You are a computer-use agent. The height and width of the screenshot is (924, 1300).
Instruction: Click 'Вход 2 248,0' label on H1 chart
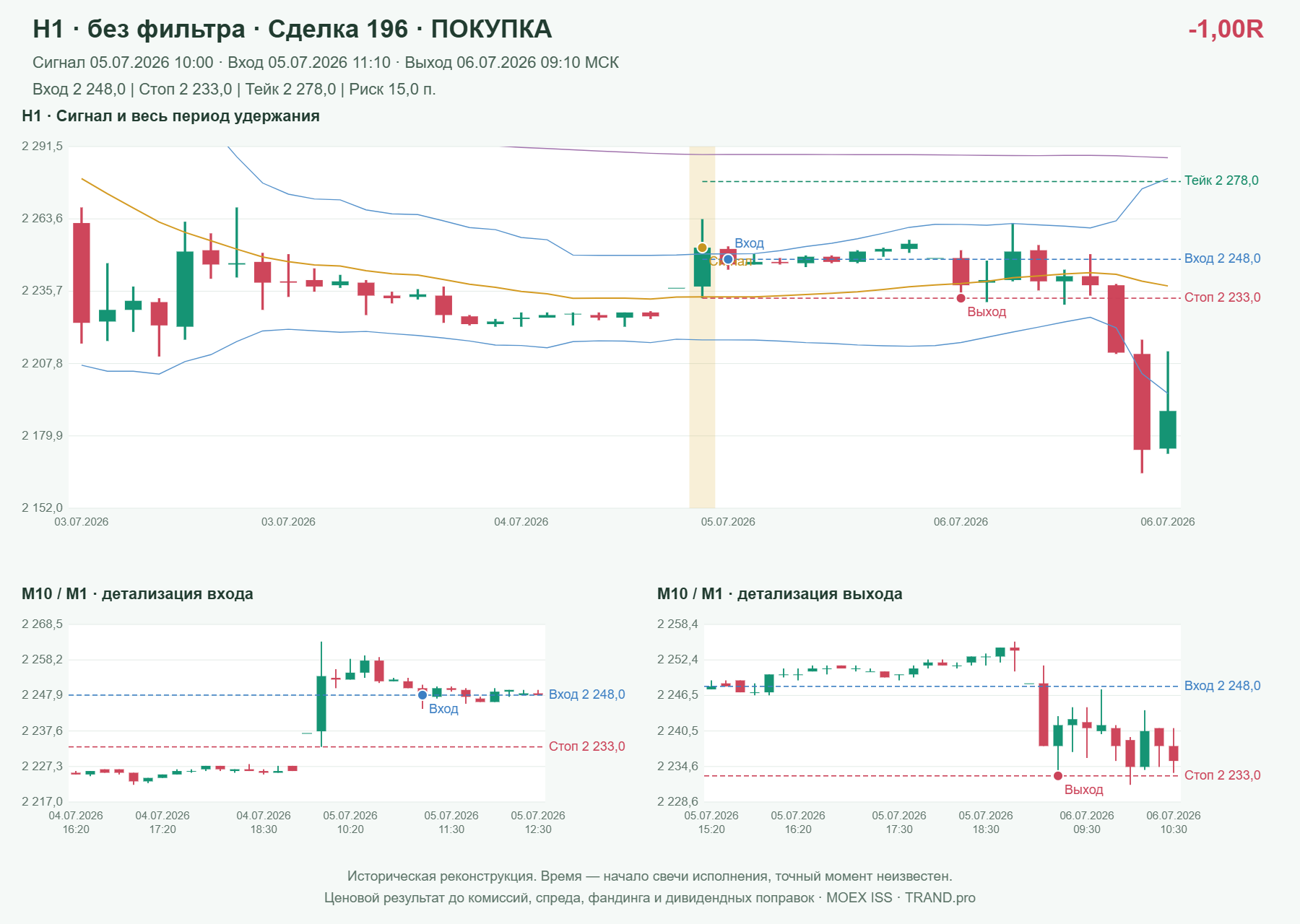[x=1222, y=258]
